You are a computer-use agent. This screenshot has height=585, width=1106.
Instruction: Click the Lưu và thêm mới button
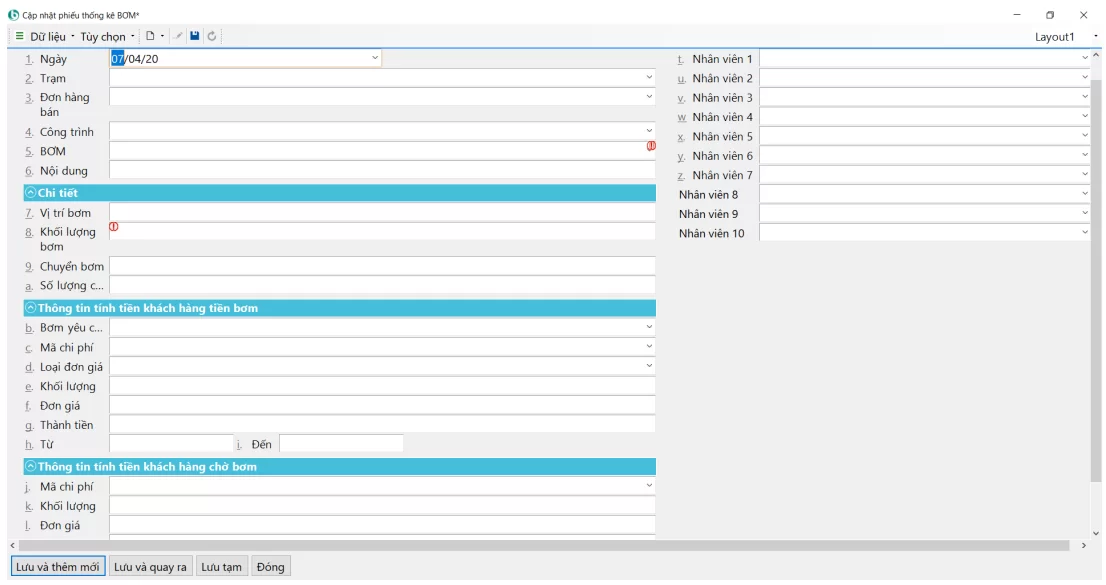58,567
